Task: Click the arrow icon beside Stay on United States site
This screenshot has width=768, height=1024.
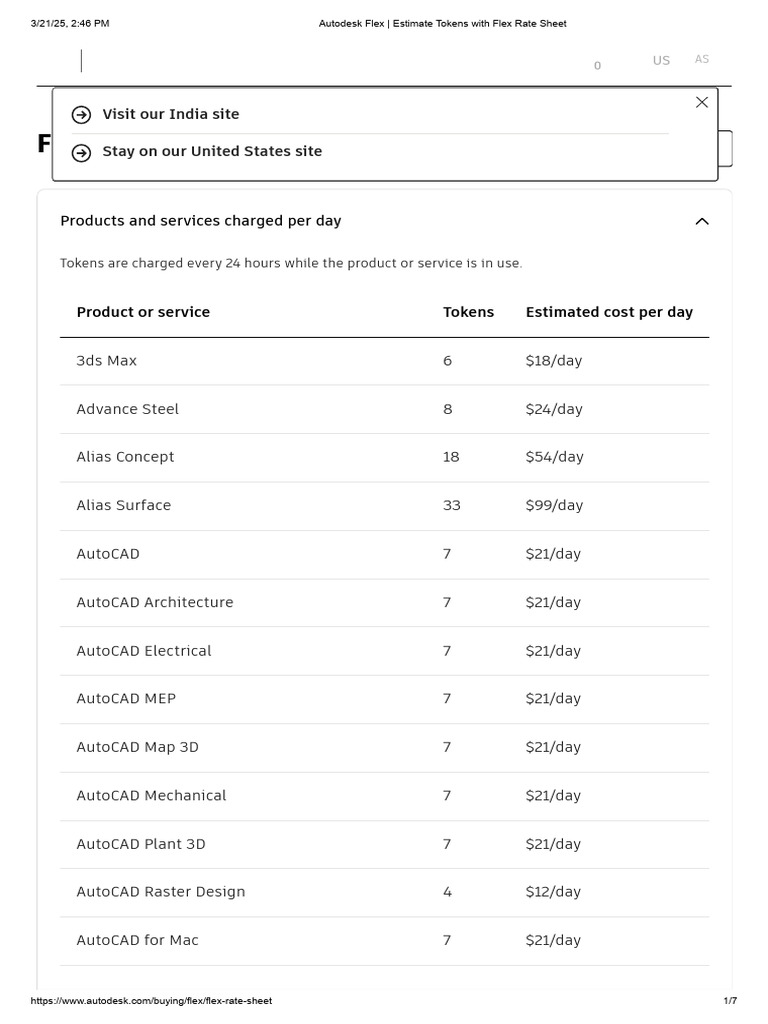Action: (81, 152)
